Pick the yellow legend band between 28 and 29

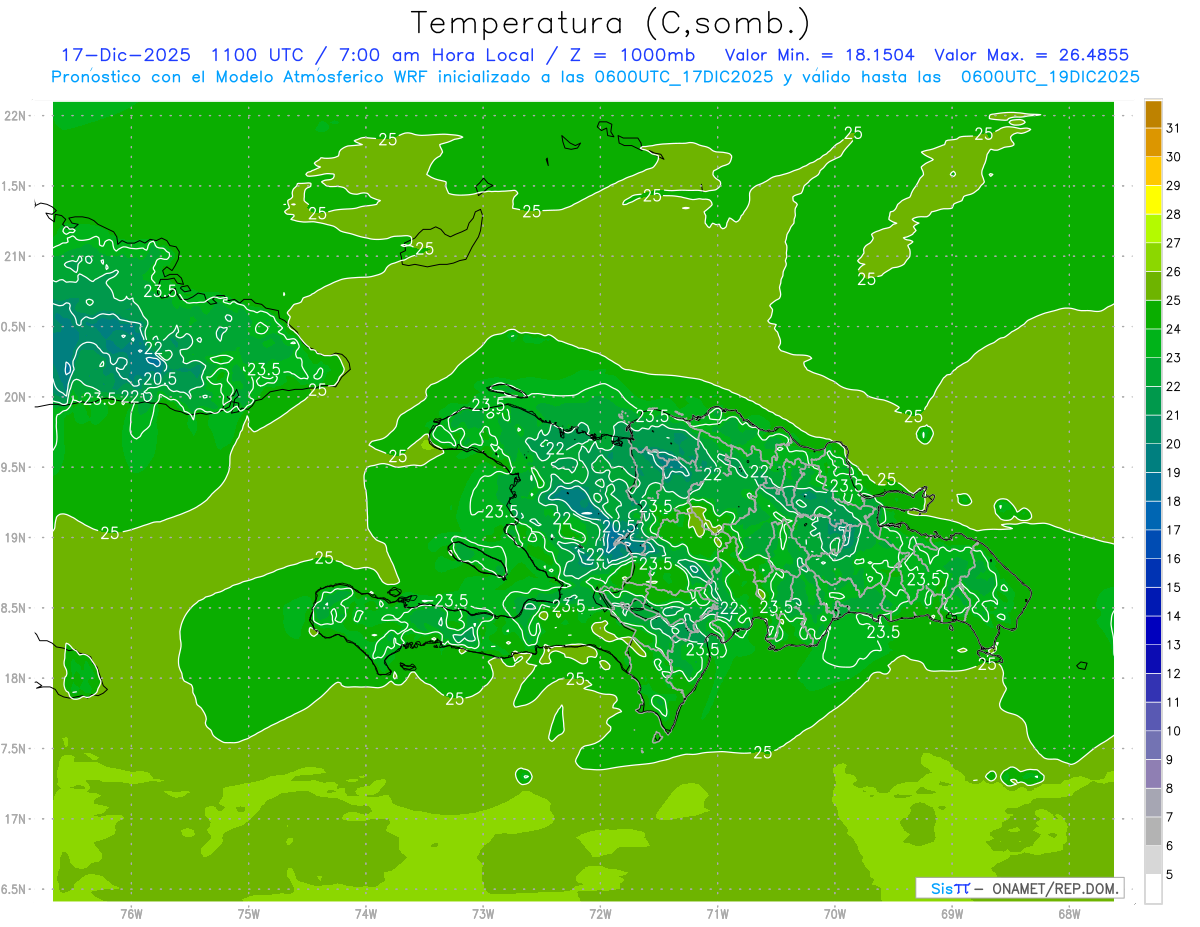[1153, 200]
